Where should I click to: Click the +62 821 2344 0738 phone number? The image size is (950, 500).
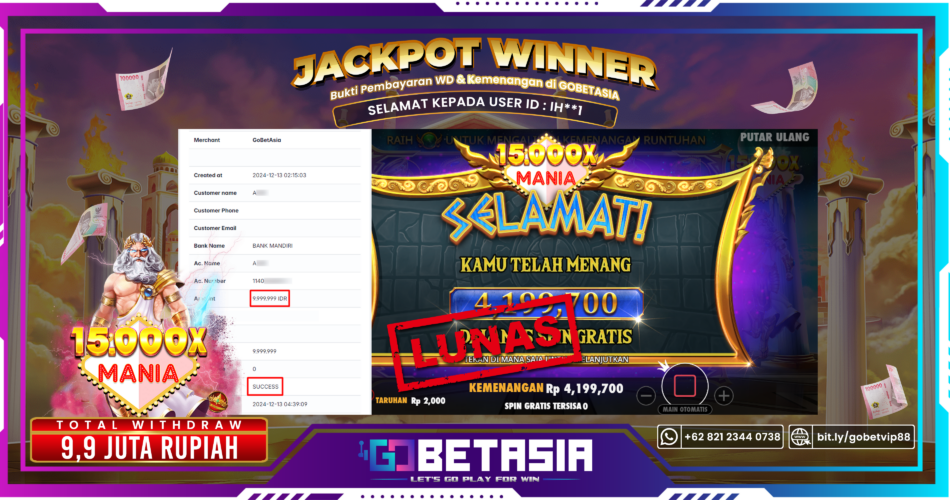(x=732, y=437)
